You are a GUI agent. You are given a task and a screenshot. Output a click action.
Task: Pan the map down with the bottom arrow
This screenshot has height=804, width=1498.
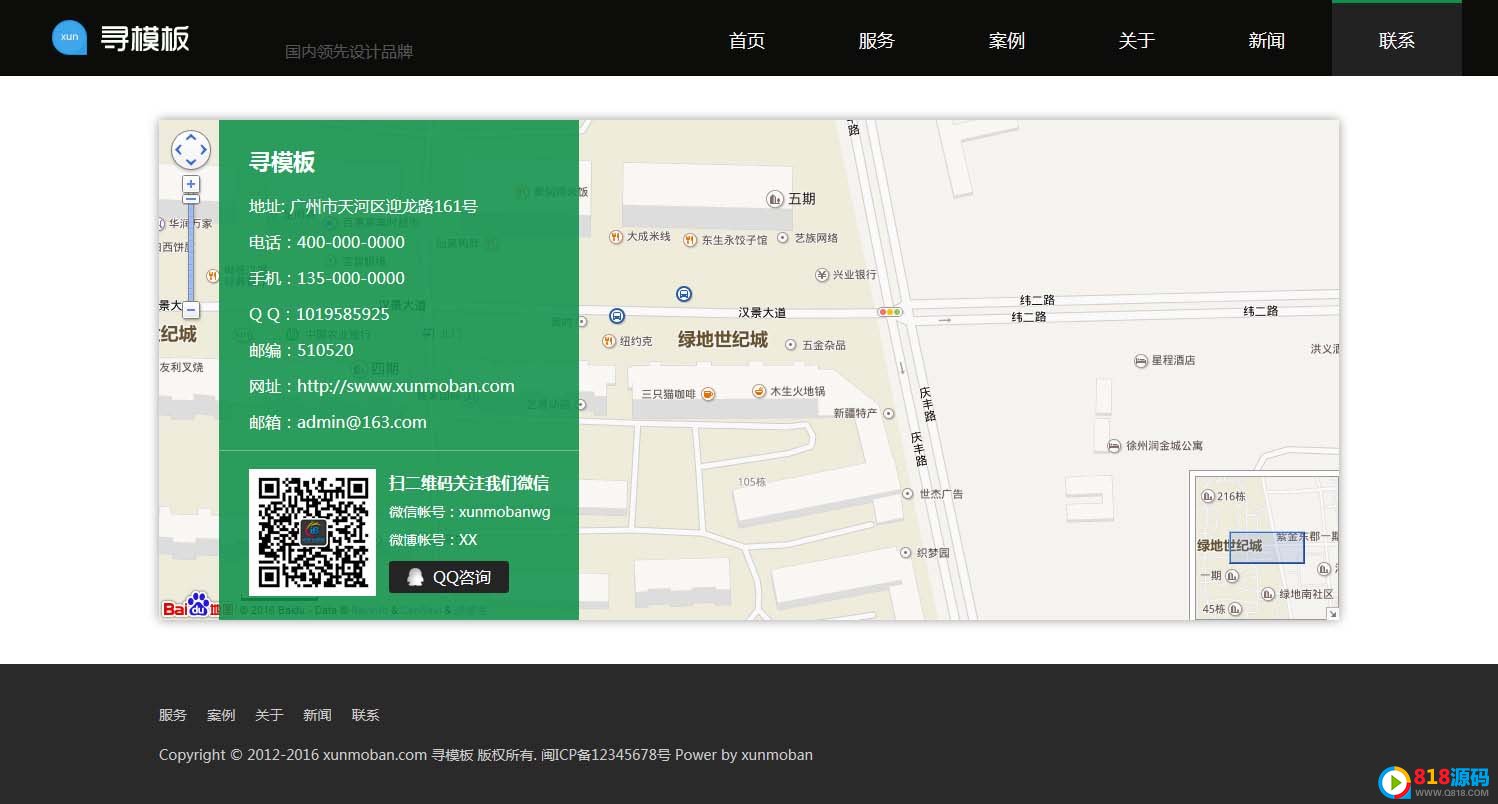click(x=191, y=163)
